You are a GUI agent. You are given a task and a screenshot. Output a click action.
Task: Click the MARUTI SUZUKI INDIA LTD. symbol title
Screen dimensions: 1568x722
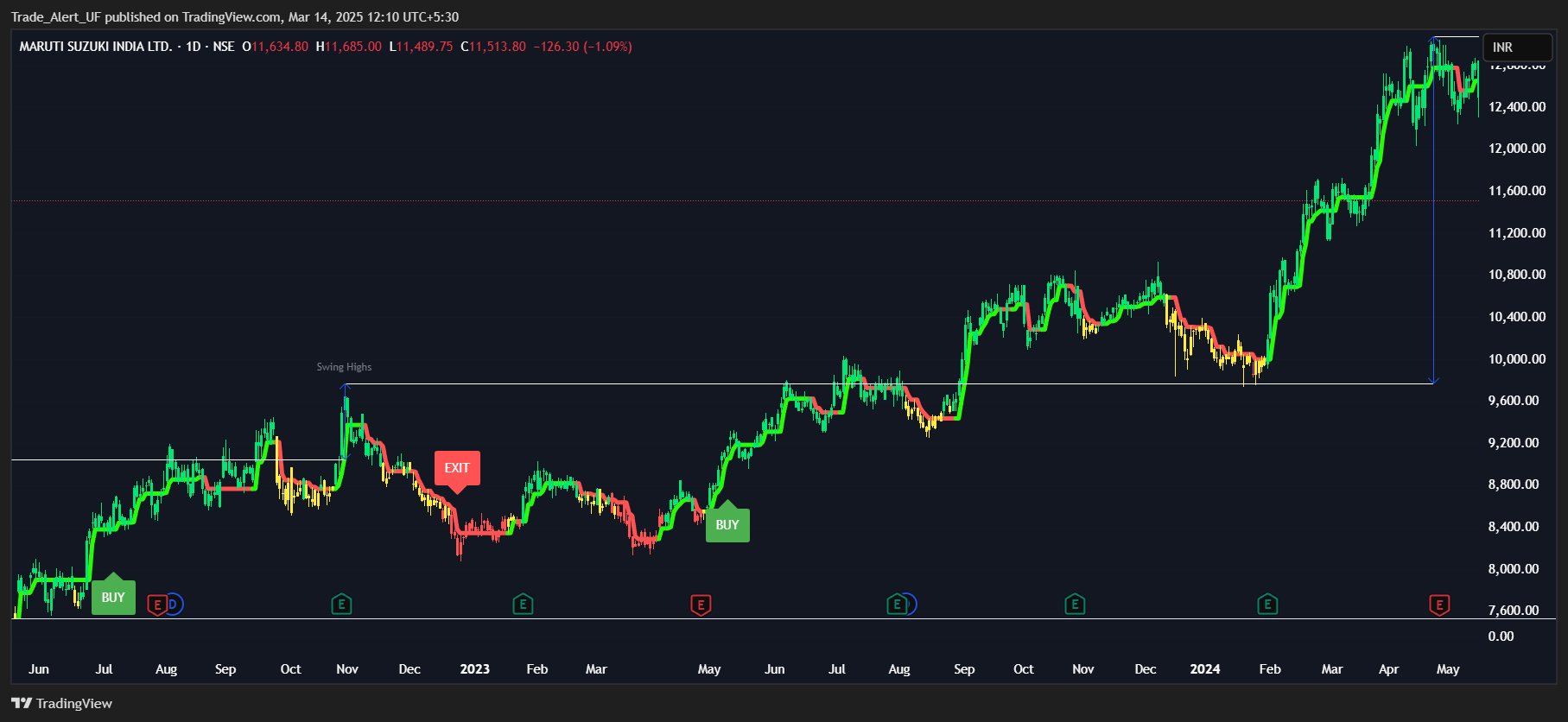[x=95, y=47]
